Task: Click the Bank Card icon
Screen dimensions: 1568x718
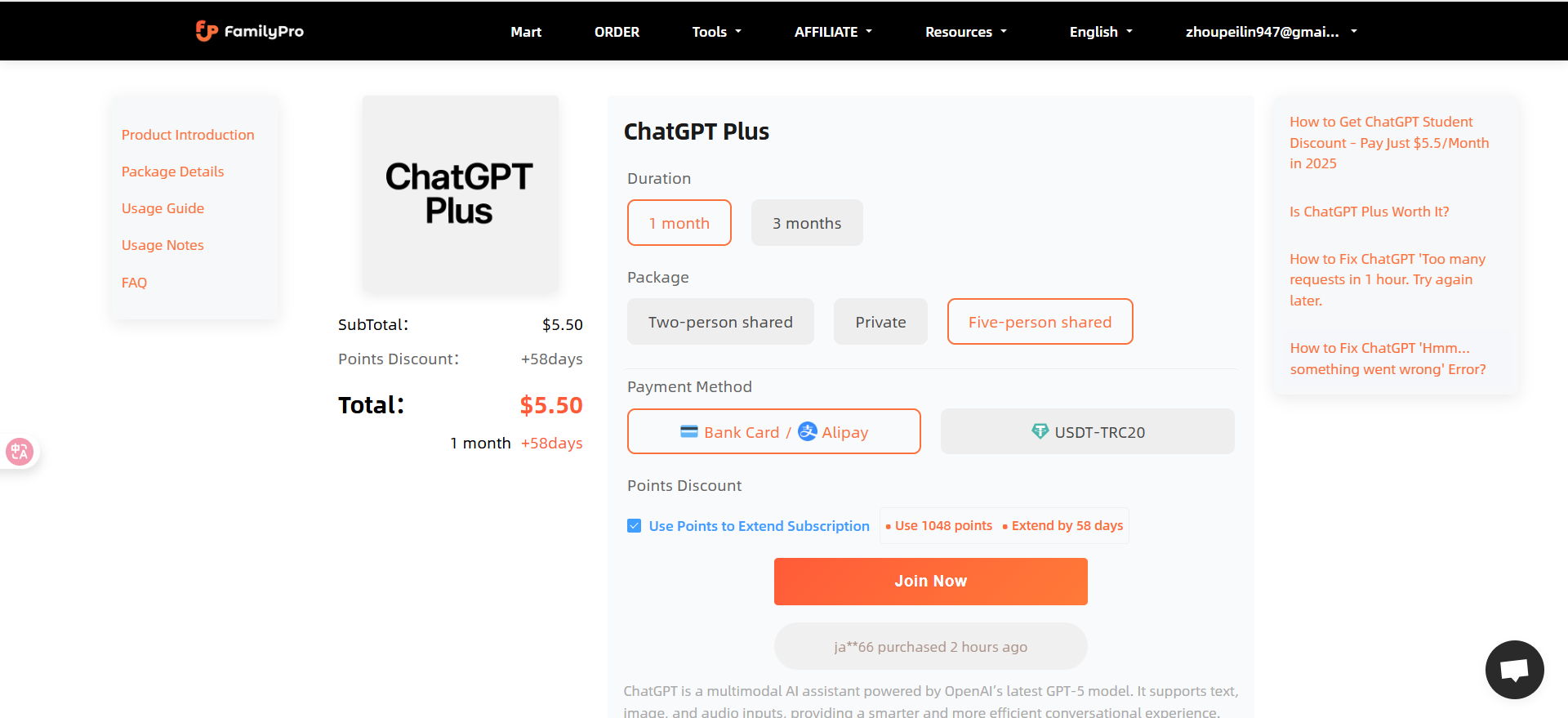Action: tap(688, 431)
